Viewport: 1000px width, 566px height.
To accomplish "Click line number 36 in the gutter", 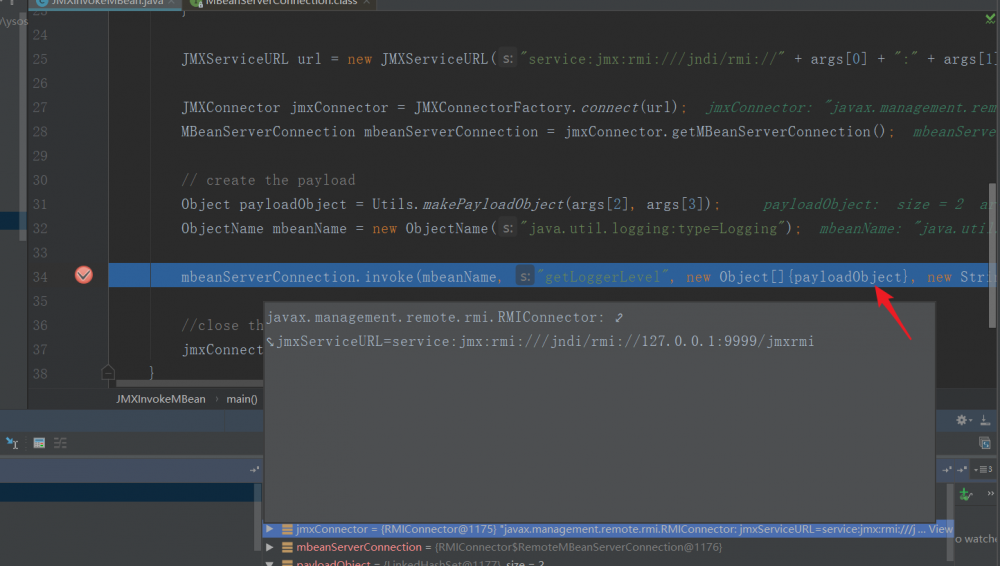I will 40,325.
